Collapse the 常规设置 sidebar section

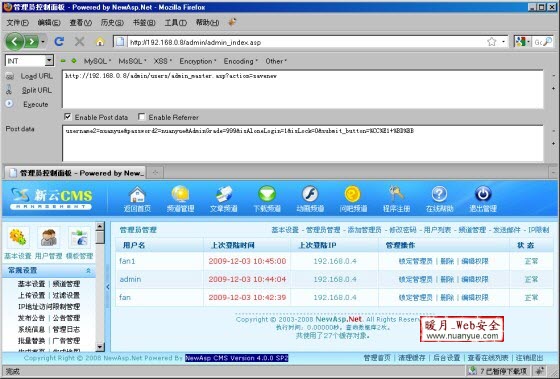point(88,271)
